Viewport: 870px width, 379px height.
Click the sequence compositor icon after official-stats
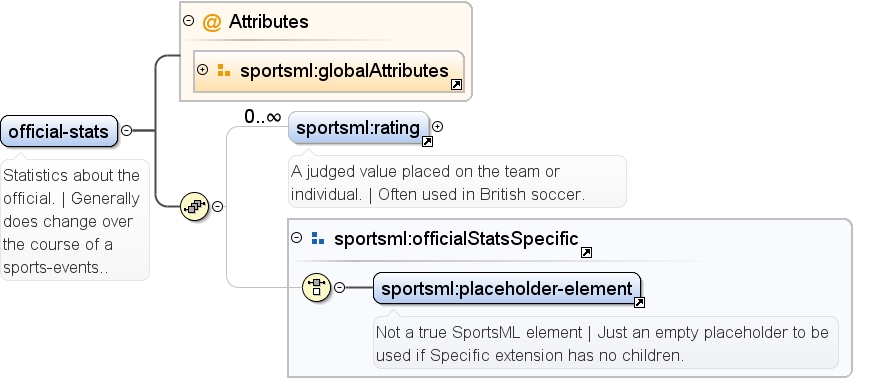tap(195, 206)
